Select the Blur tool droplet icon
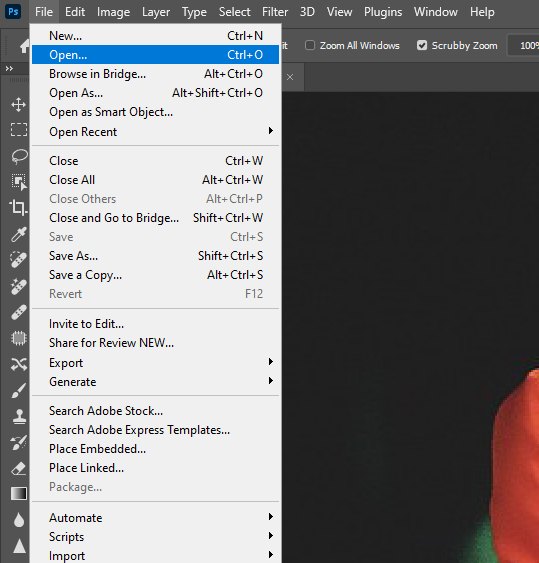Image resolution: width=539 pixels, height=563 pixels. coord(19,520)
